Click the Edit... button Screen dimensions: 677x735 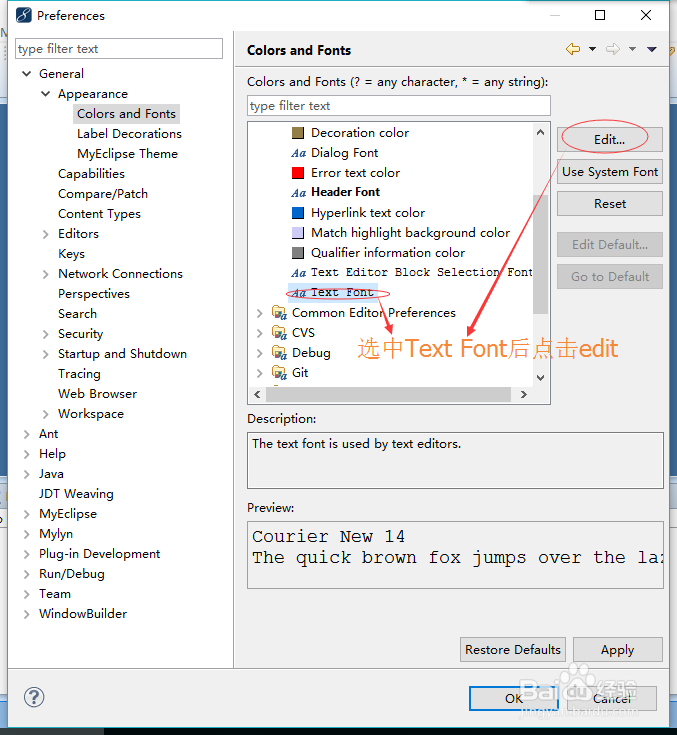[x=609, y=140]
